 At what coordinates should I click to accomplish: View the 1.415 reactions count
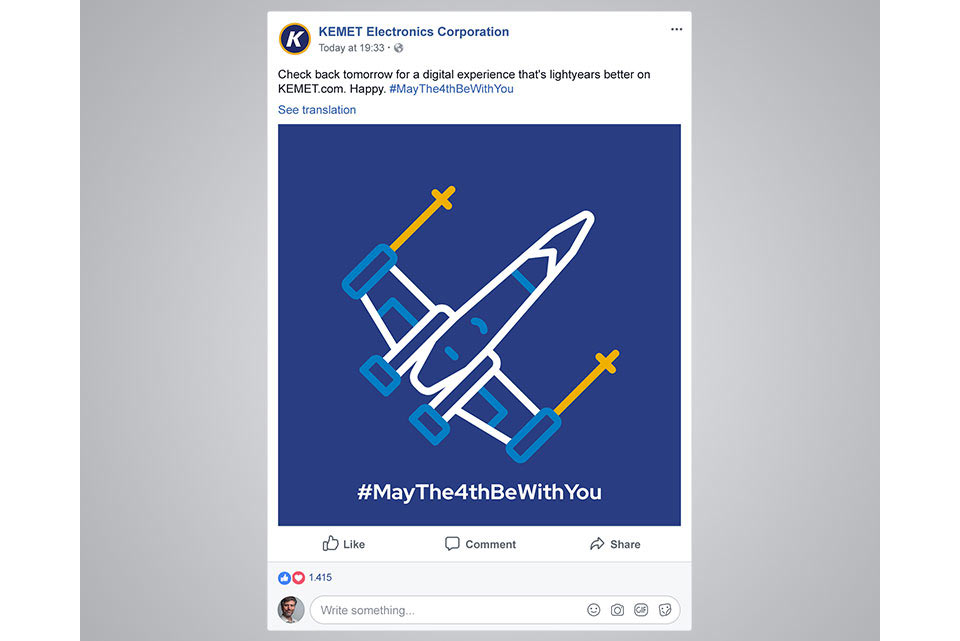pyautogui.click(x=320, y=577)
